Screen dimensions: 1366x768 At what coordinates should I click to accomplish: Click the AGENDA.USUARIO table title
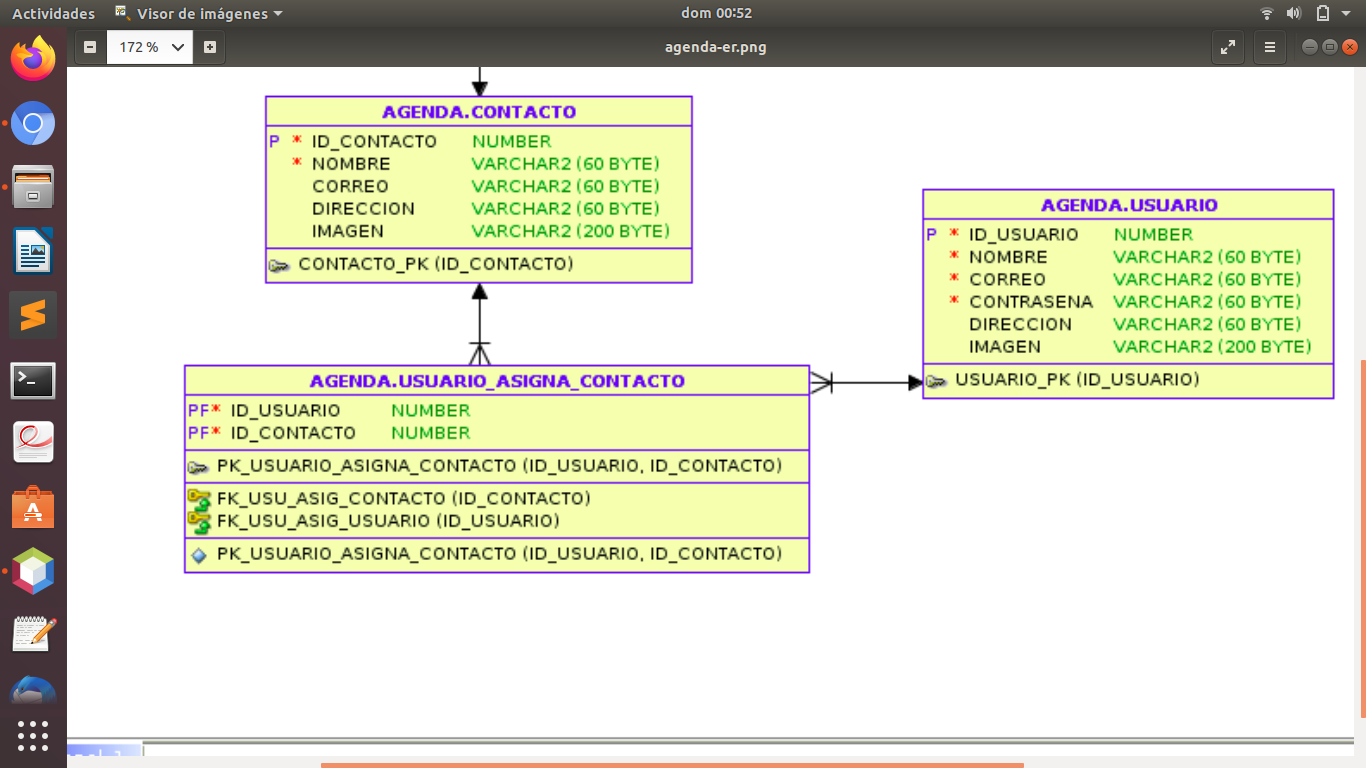tap(1129, 205)
